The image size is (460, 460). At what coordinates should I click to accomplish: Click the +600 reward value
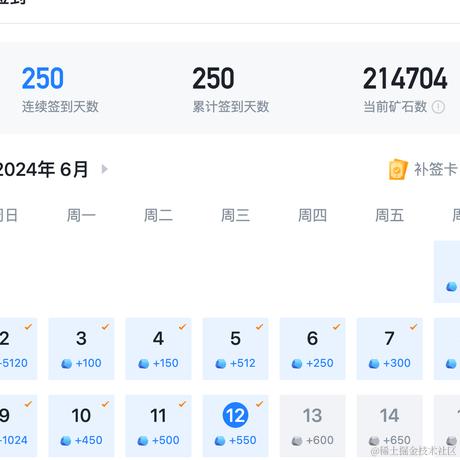pyautogui.click(x=320, y=440)
